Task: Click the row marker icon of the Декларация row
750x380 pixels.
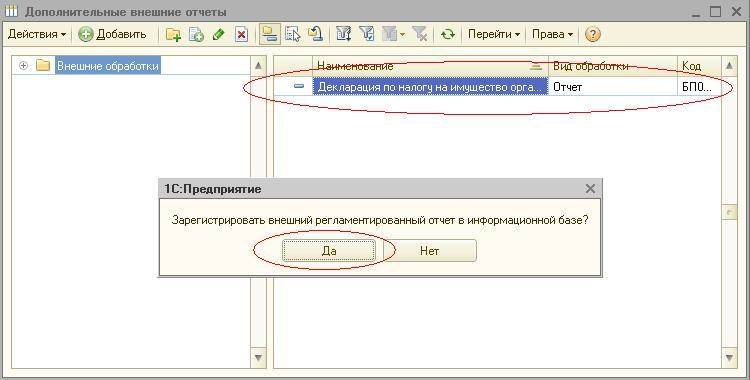Action: (299, 87)
